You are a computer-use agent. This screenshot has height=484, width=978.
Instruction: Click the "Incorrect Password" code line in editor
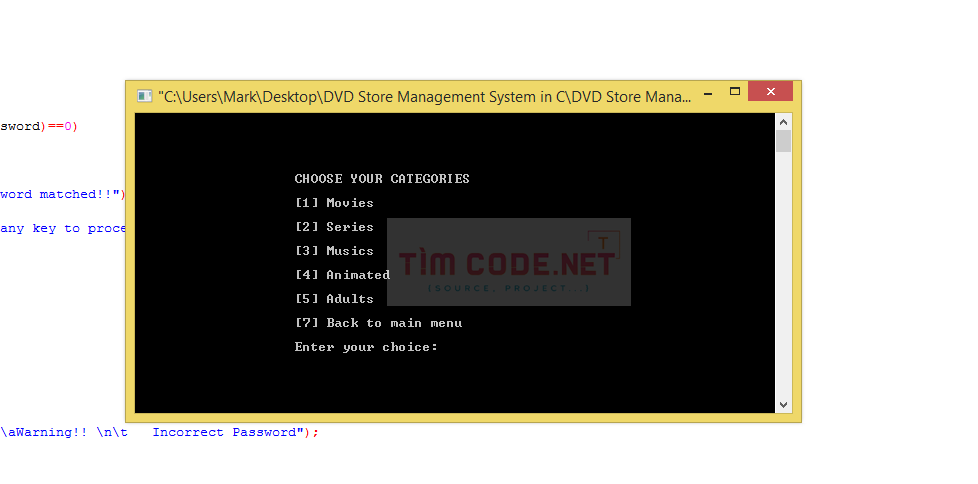pyautogui.click(x=159, y=432)
